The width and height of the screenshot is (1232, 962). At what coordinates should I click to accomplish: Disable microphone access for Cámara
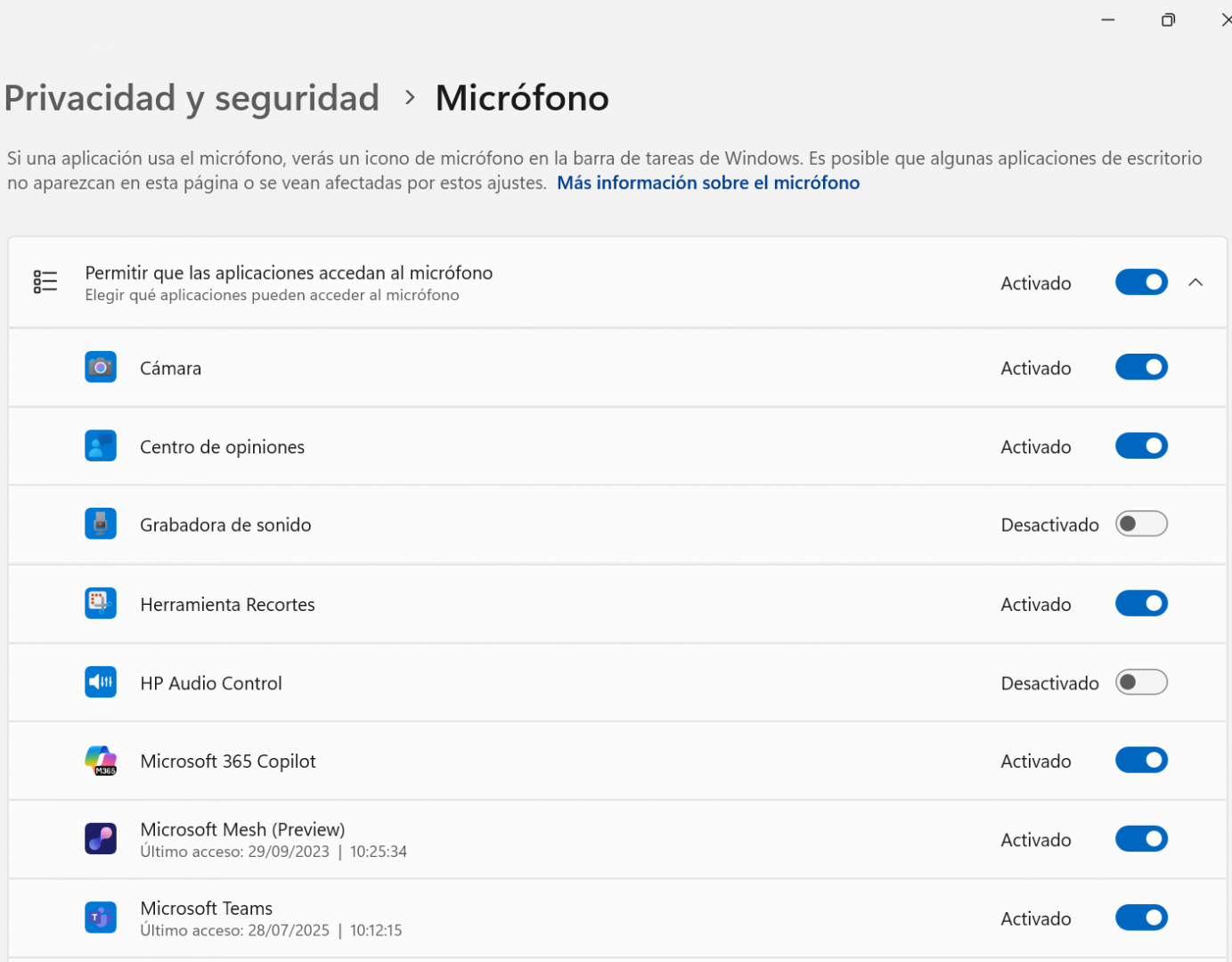(1141, 367)
